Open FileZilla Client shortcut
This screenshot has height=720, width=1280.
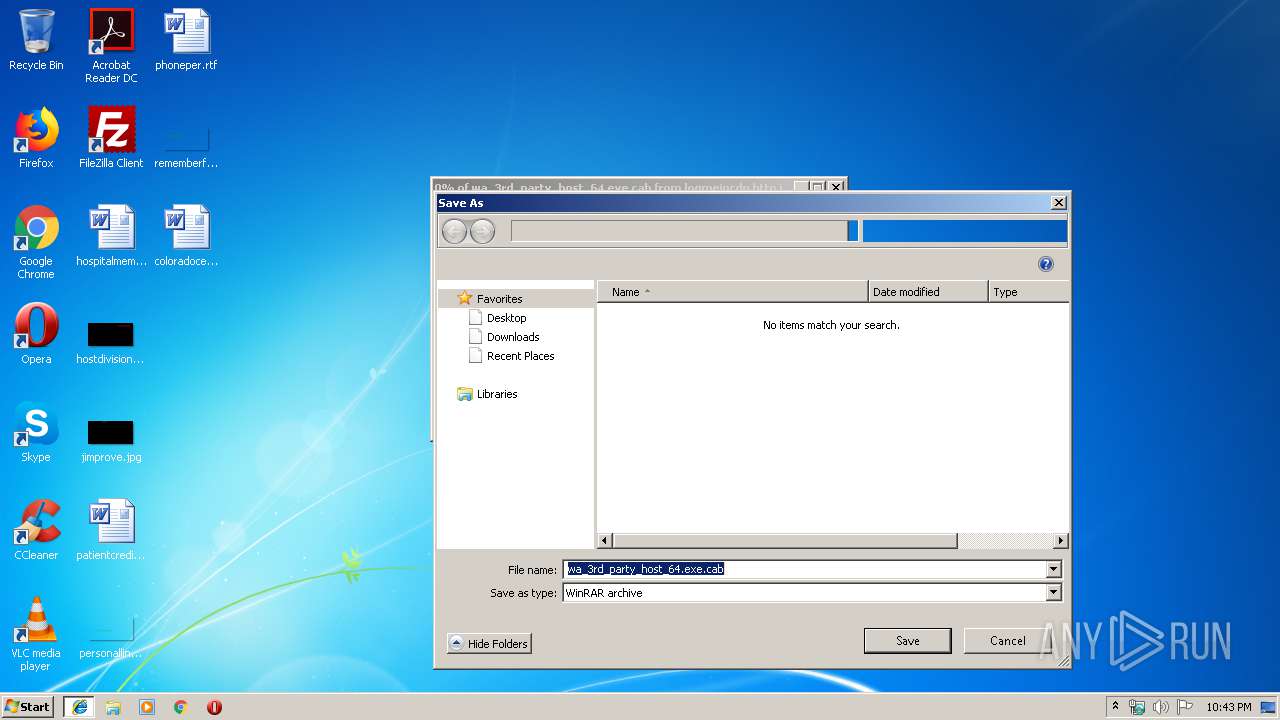(111, 138)
